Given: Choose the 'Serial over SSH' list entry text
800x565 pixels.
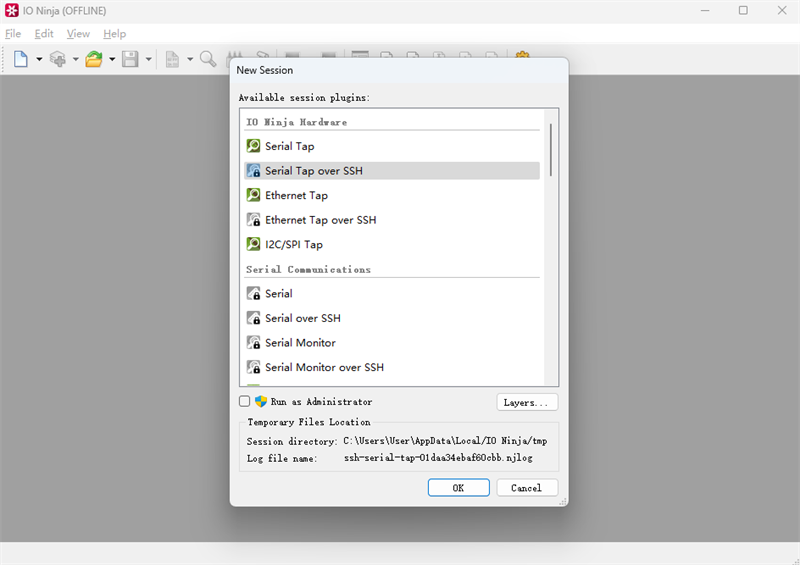Looking at the screenshot, I should 303,318.
